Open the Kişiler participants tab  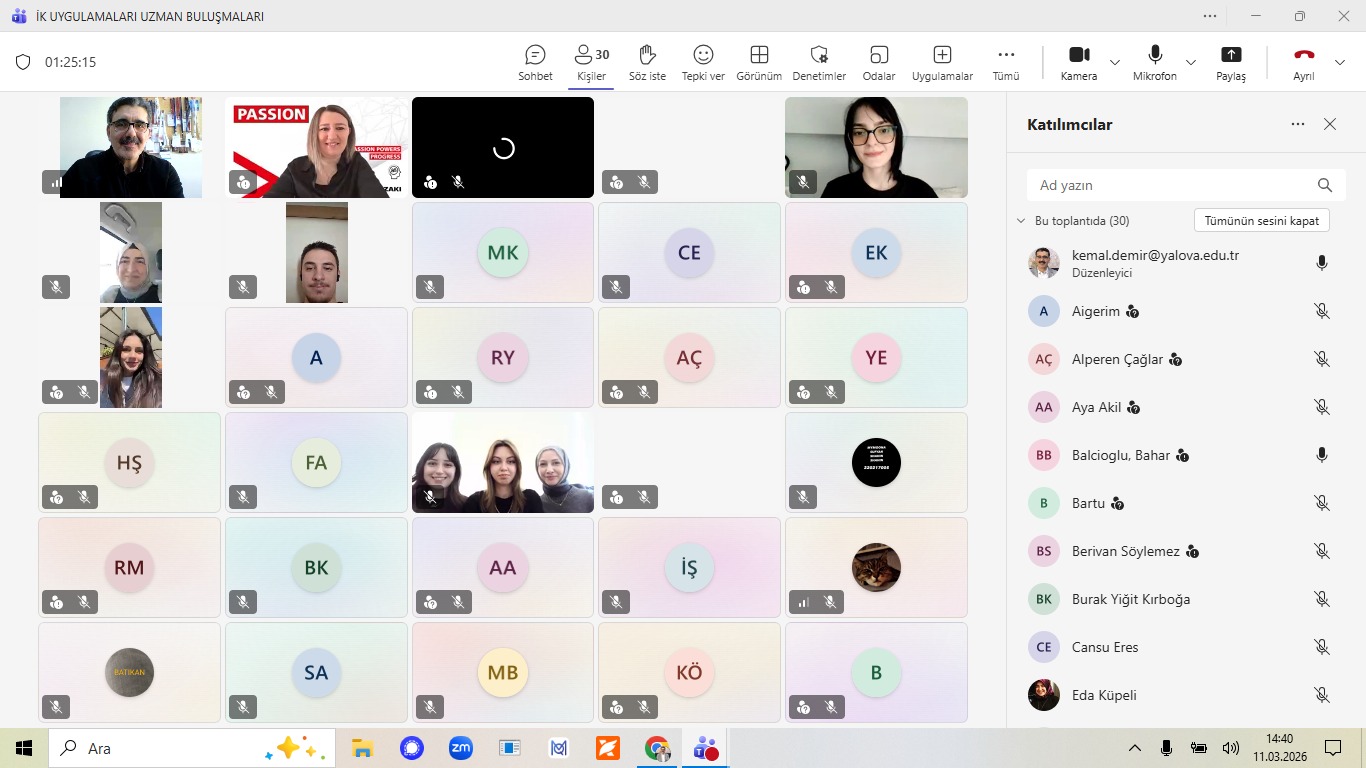click(591, 62)
